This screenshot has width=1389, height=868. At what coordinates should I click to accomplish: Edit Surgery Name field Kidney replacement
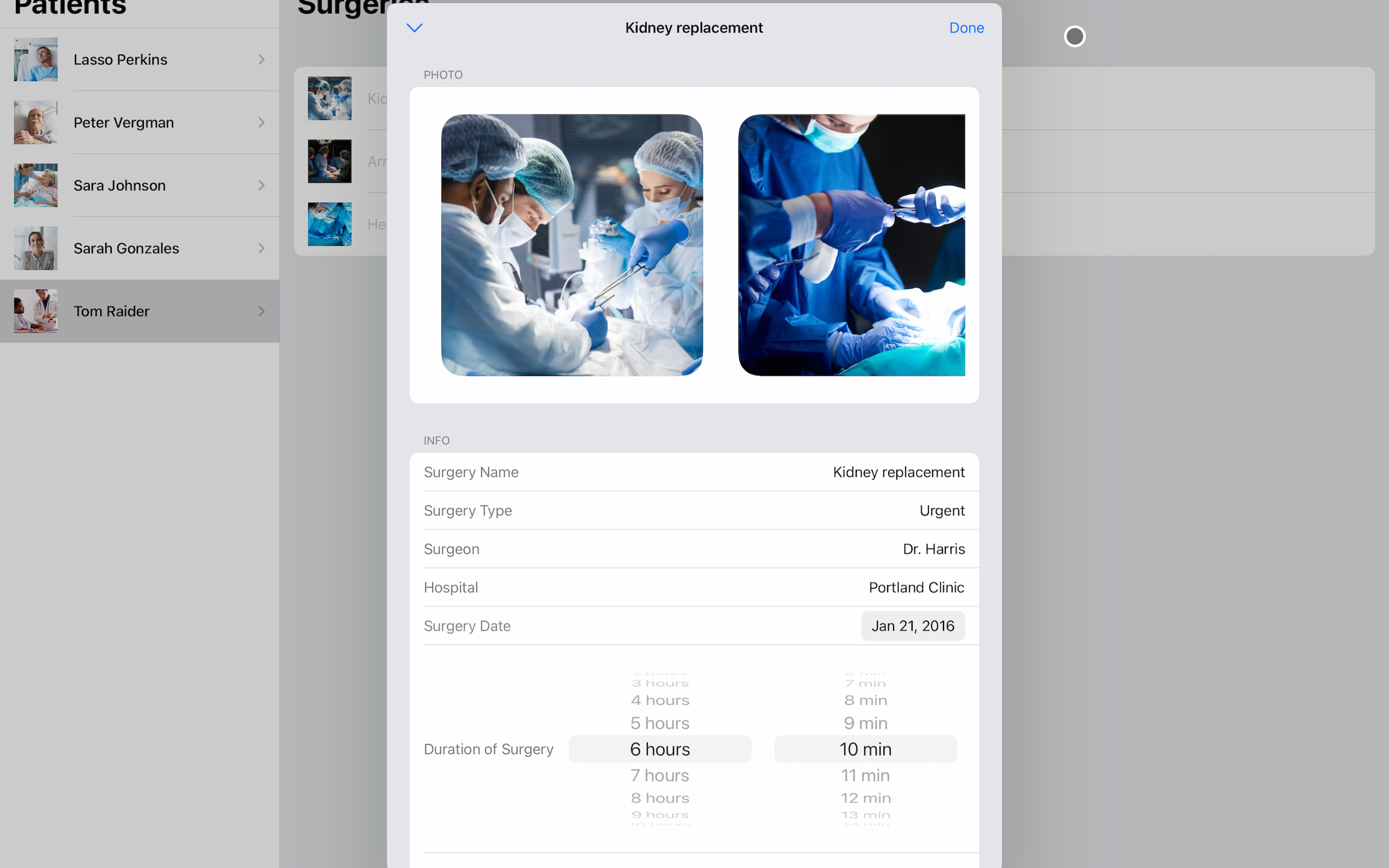coord(694,472)
